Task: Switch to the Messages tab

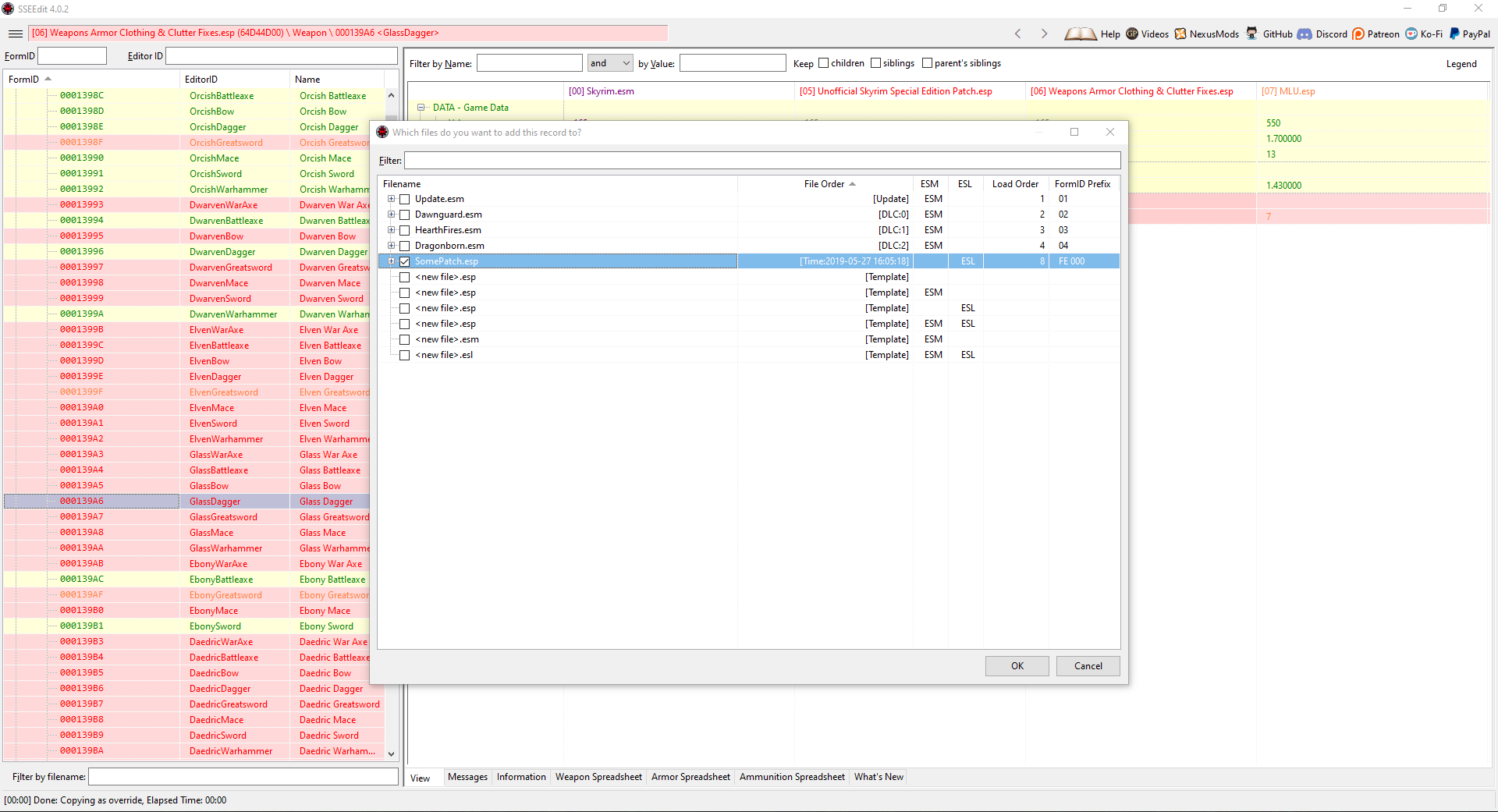Action: (467, 777)
